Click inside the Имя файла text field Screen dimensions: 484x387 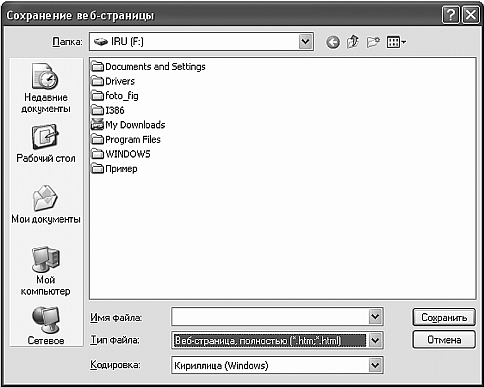270,316
